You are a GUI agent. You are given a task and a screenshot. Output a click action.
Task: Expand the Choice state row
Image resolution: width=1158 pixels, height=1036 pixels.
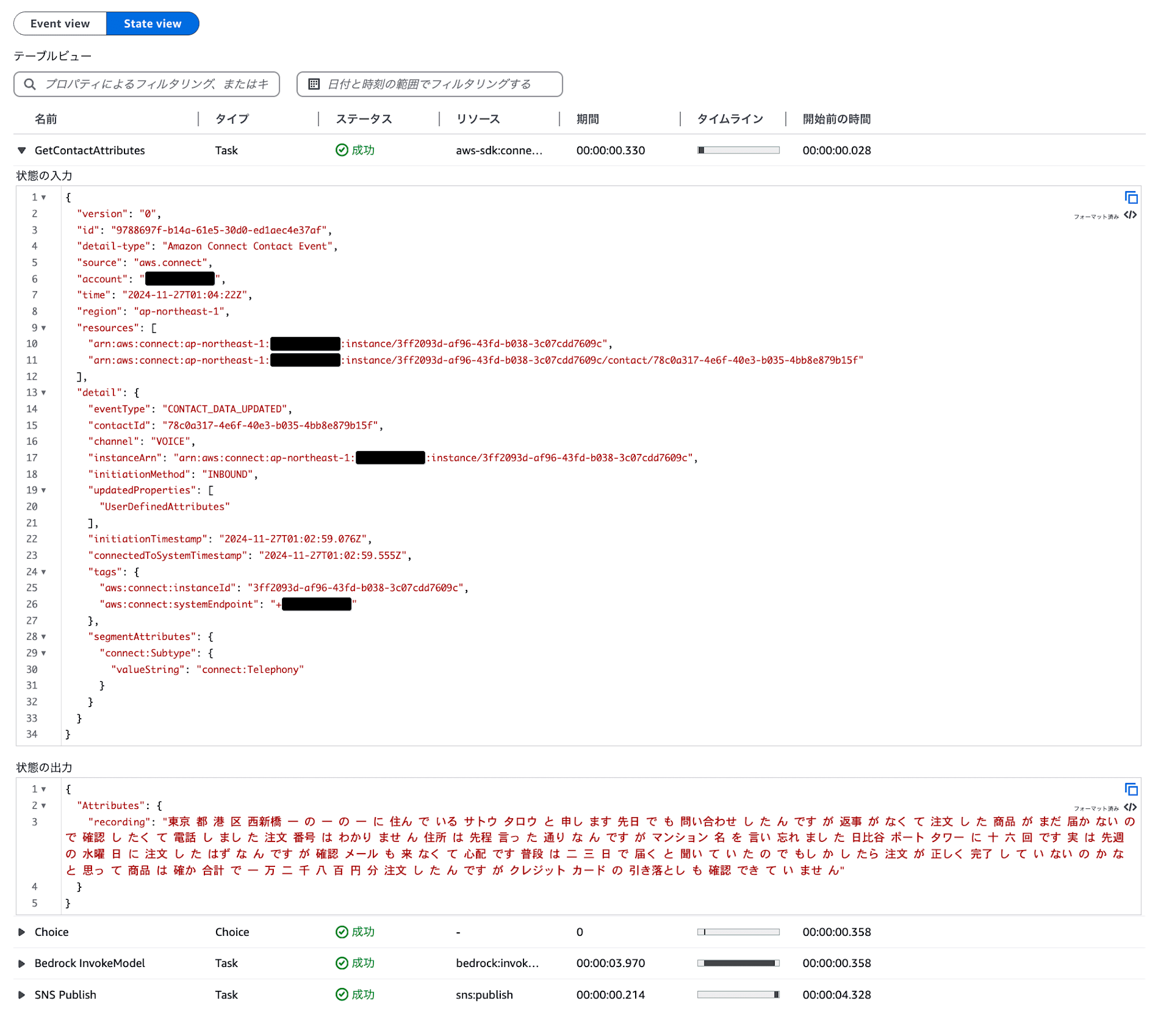(22, 932)
